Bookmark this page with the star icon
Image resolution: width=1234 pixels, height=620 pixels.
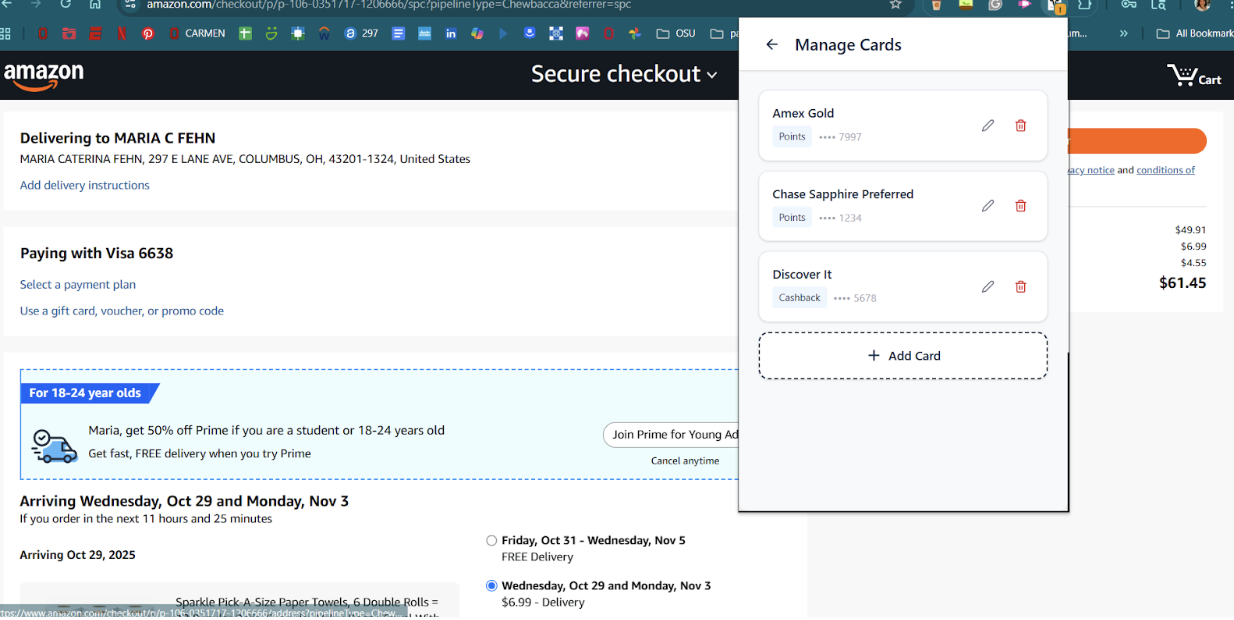(x=895, y=5)
